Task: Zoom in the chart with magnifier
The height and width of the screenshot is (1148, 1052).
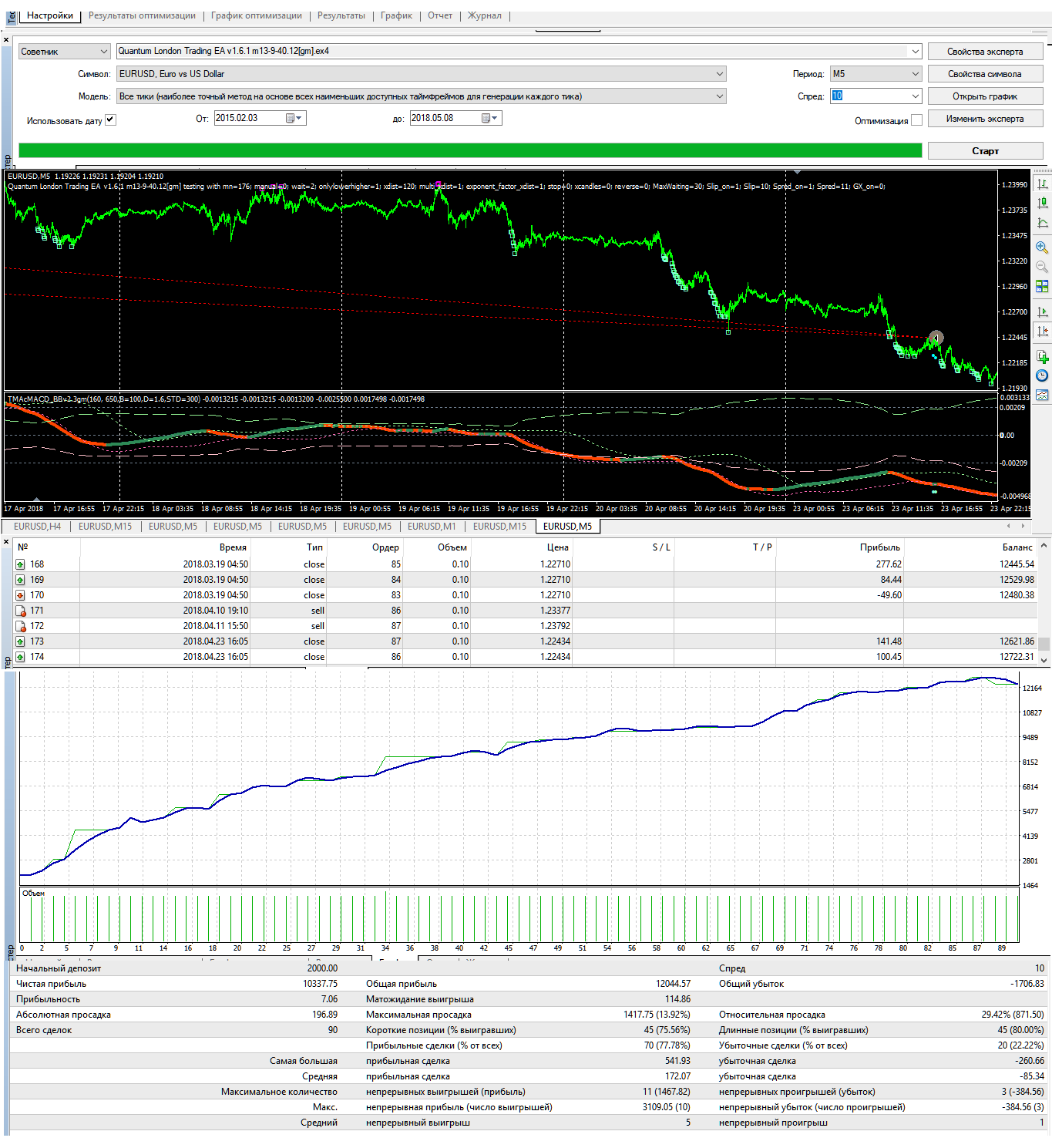Action: click(x=1042, y=247)
